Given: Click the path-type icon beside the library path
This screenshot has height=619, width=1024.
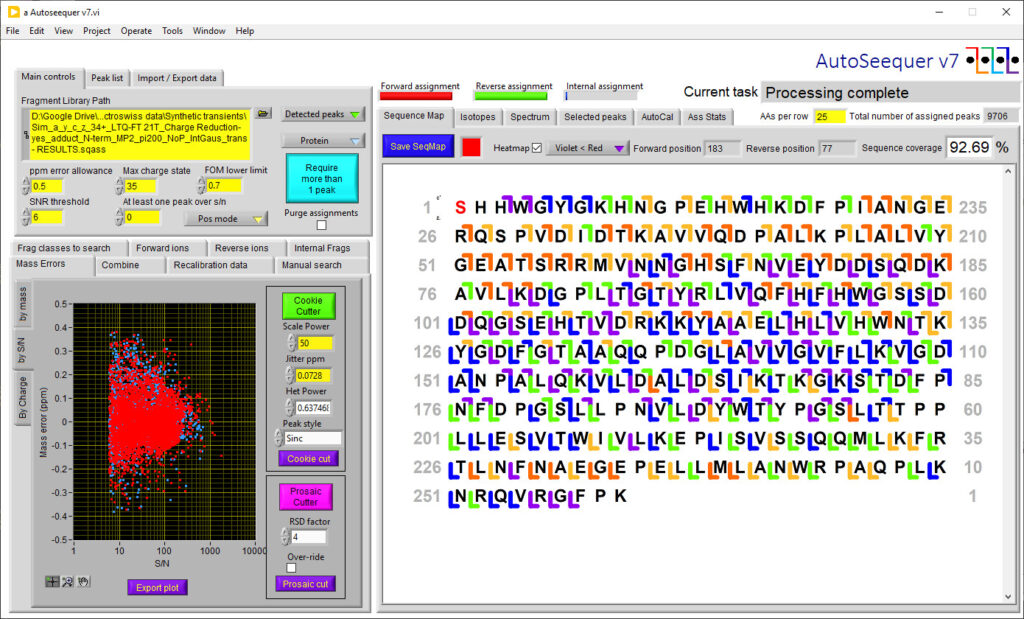Looking at the screenshot, I should point(25,134).
